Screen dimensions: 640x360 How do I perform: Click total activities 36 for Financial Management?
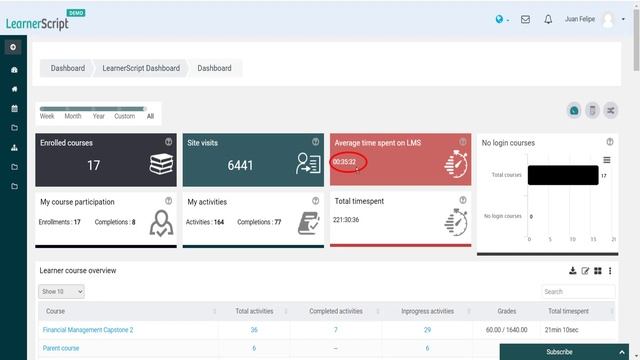point(254,330)
